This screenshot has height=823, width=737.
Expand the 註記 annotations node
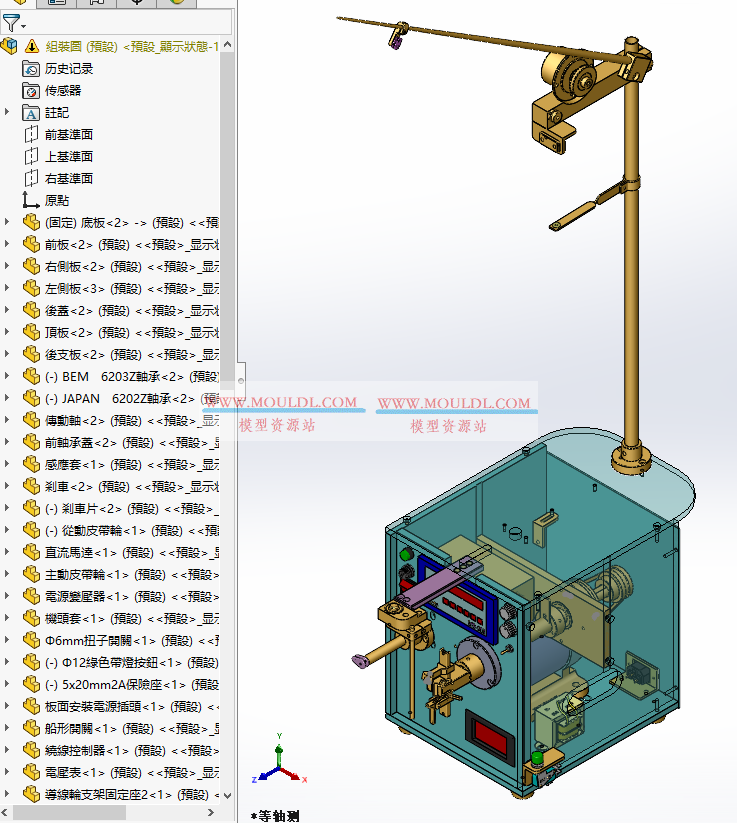click(7, 112)
